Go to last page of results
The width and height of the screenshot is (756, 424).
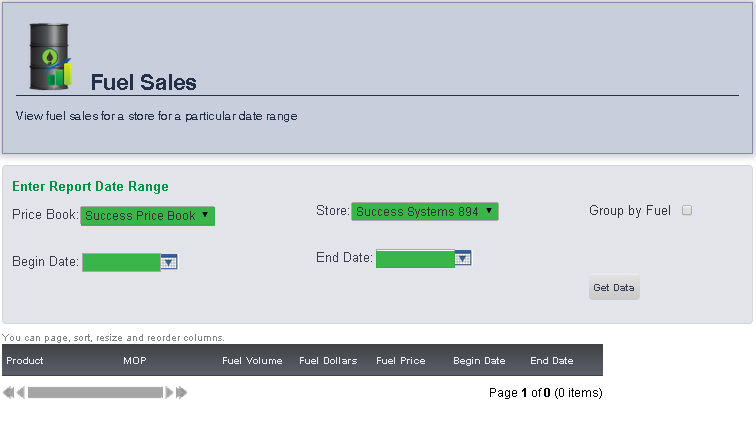click(182, 393)
